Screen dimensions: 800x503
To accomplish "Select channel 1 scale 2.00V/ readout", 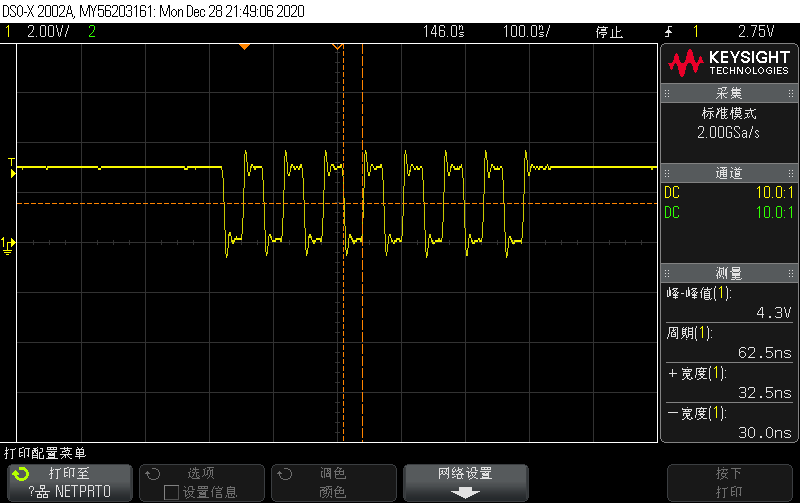I will (x=48, y=32).
